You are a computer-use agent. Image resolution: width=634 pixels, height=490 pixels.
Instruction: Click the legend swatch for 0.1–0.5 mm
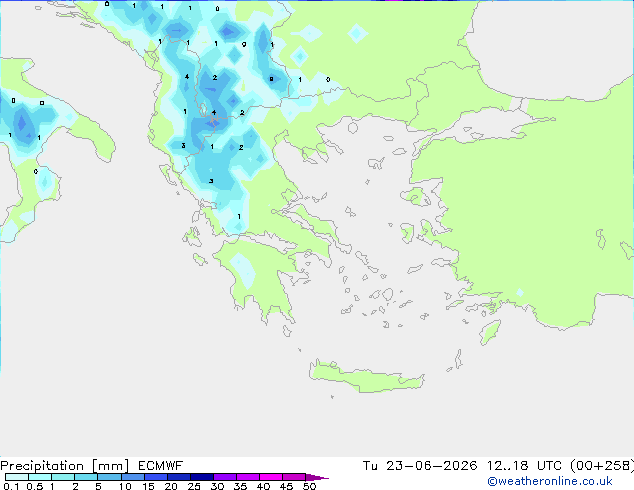point(17,477)
